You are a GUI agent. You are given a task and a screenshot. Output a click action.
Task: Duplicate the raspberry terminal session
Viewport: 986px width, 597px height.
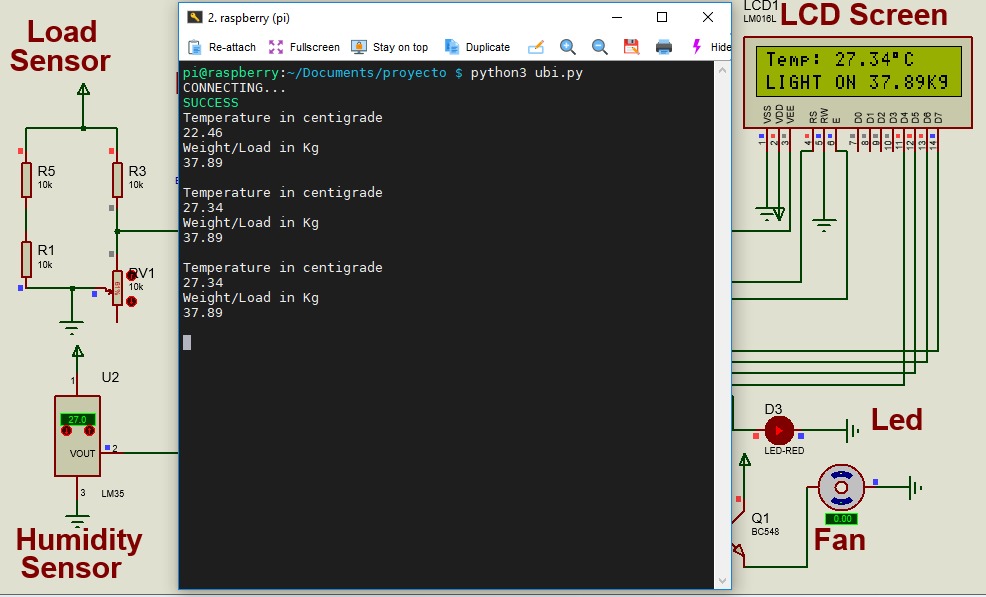click(477, 47)
